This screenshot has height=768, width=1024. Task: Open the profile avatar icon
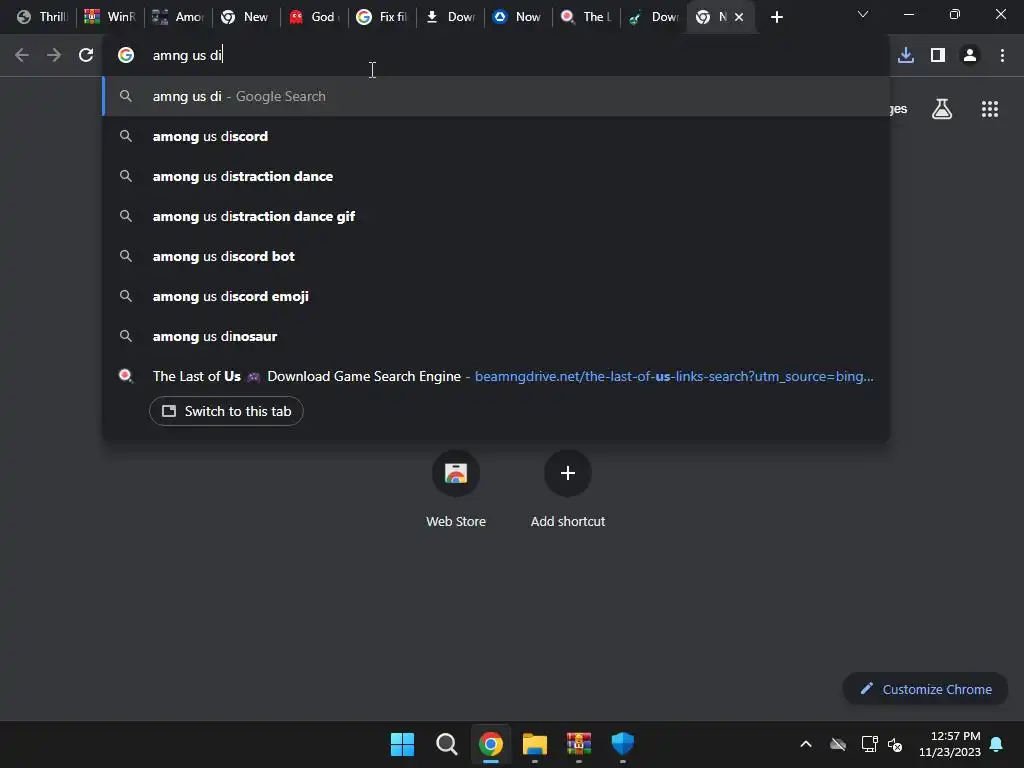[x=970, y=56]
